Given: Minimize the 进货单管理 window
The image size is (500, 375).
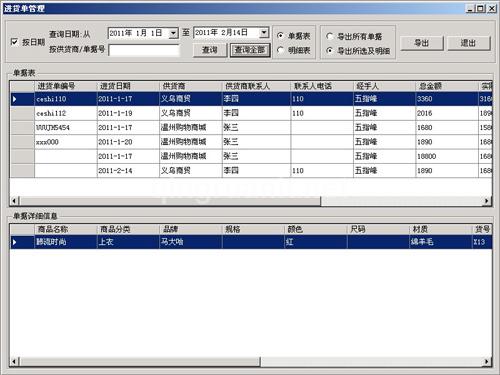Looking at the screenshot, I should pos(470,8).
